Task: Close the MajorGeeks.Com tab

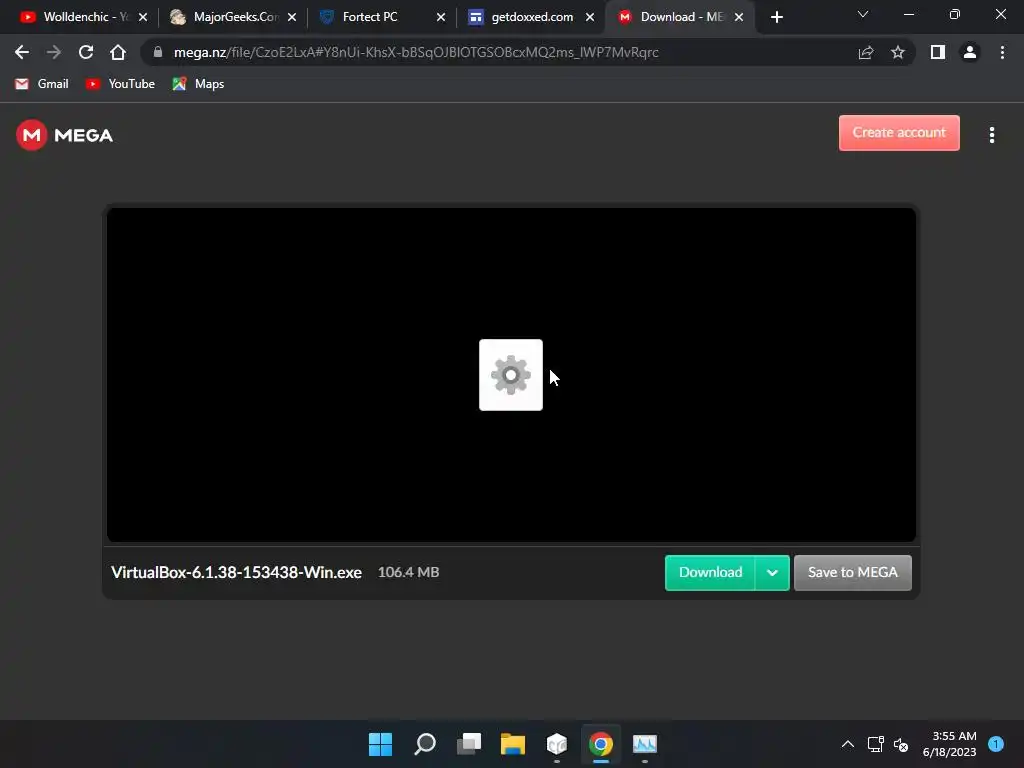Action: (292, 17)
